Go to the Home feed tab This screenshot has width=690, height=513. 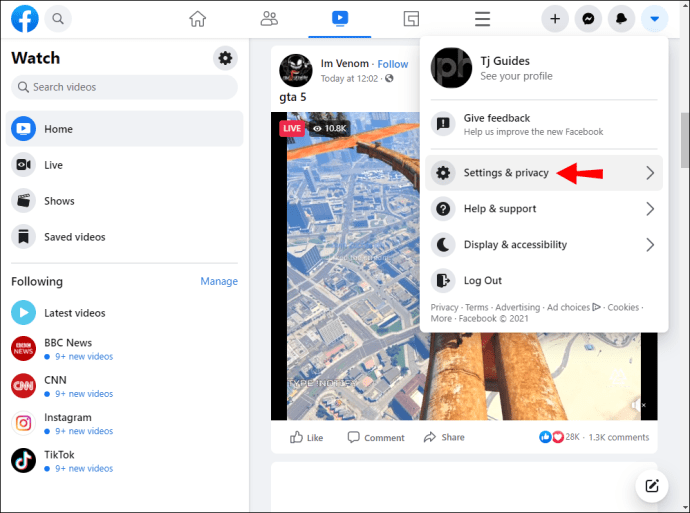[198, 19]
